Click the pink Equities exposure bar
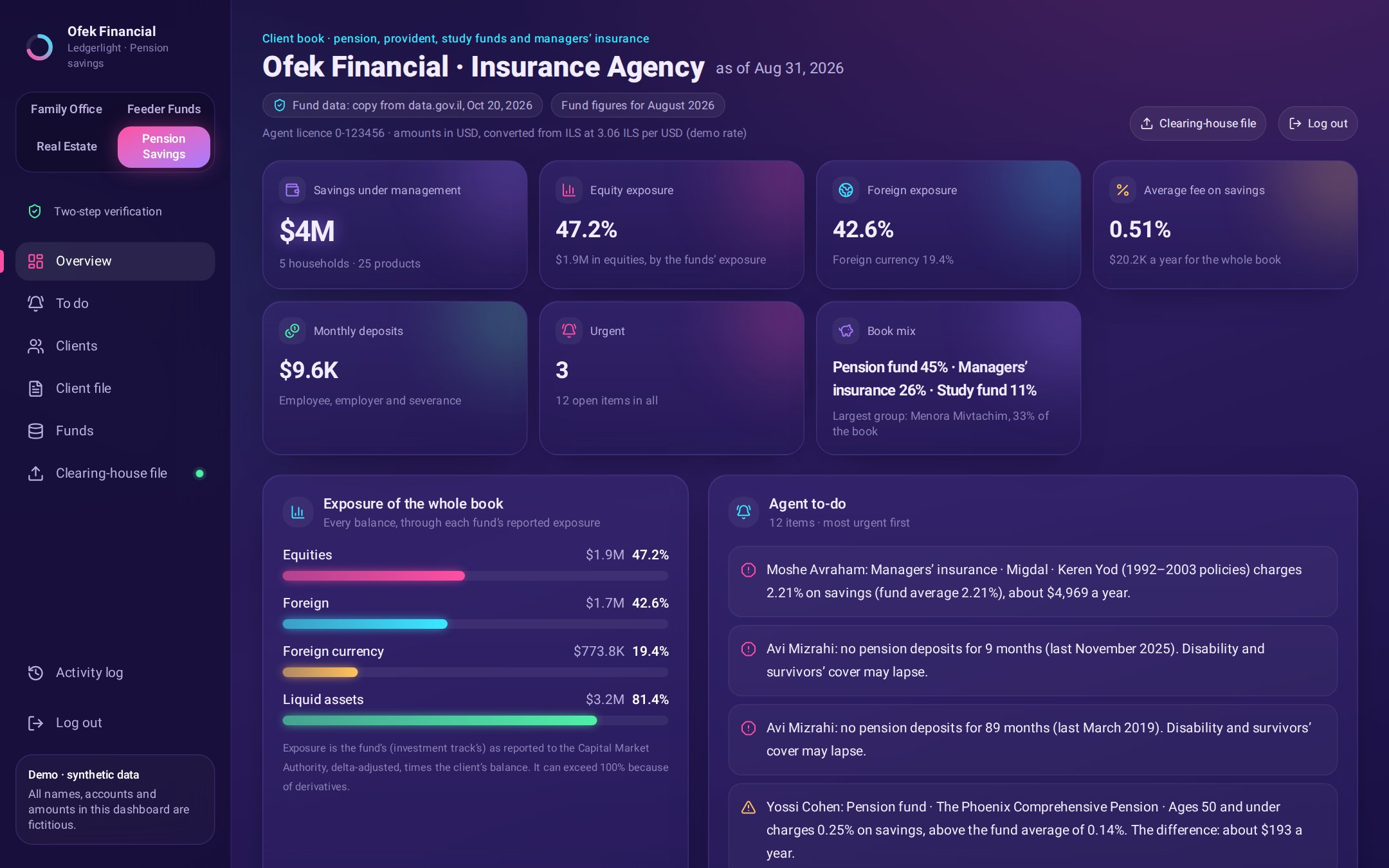The width and height of the screenshot is (1389, 868). [x=374, y=576]
